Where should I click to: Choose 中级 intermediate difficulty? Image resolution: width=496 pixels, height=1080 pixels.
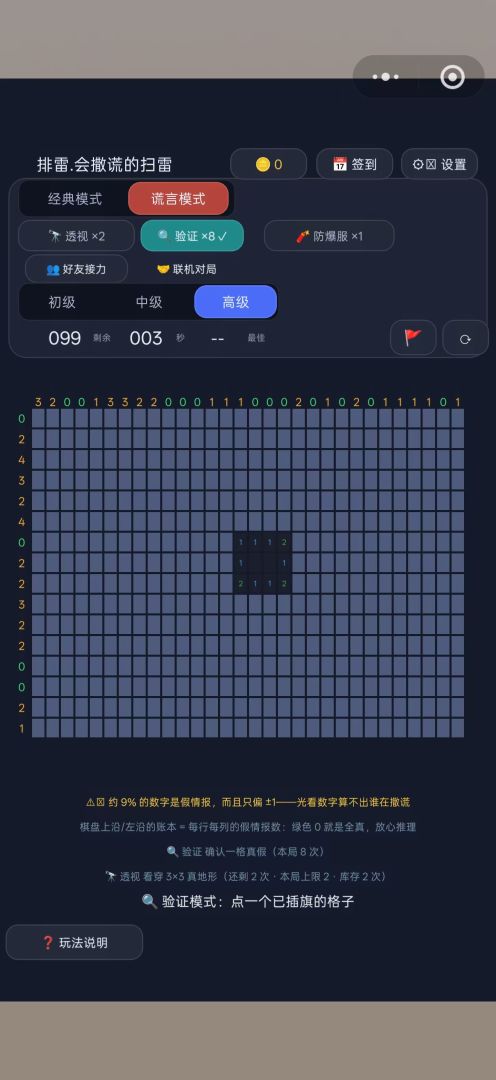(x=149, y=302)
